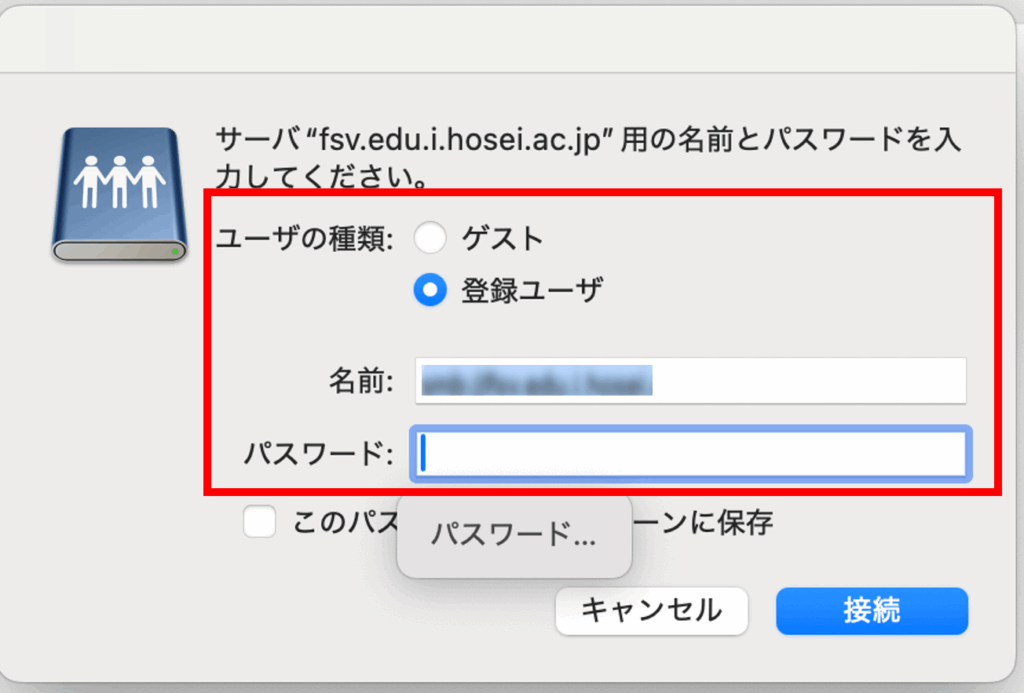Focus the パスワード input field
This screenshot has width=1024, height=693.
point(690,455)
